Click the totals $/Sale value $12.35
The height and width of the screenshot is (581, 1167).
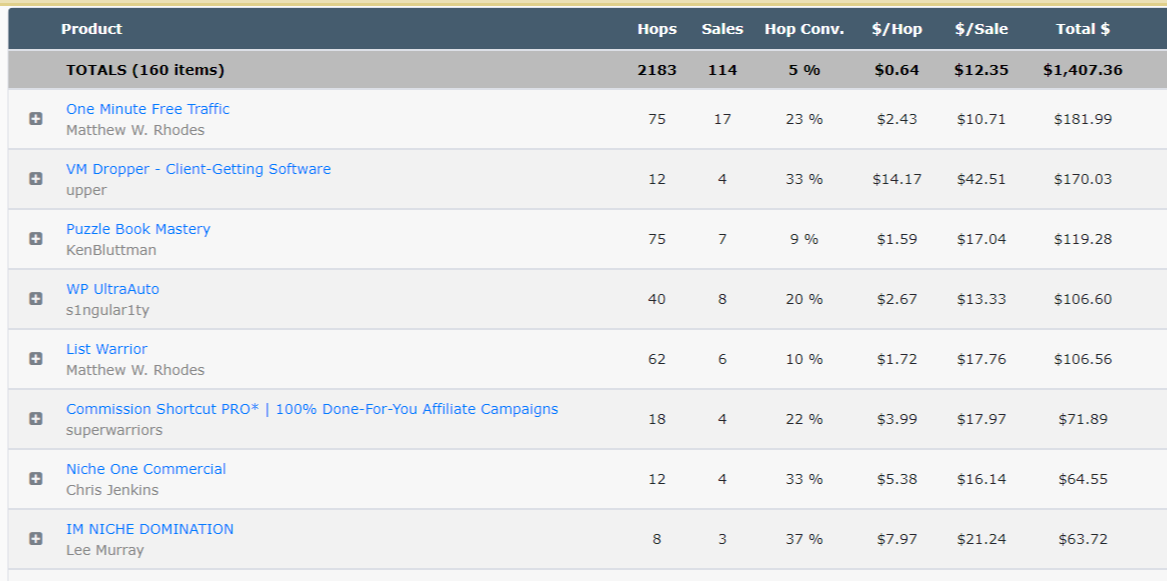pos(982,70)
